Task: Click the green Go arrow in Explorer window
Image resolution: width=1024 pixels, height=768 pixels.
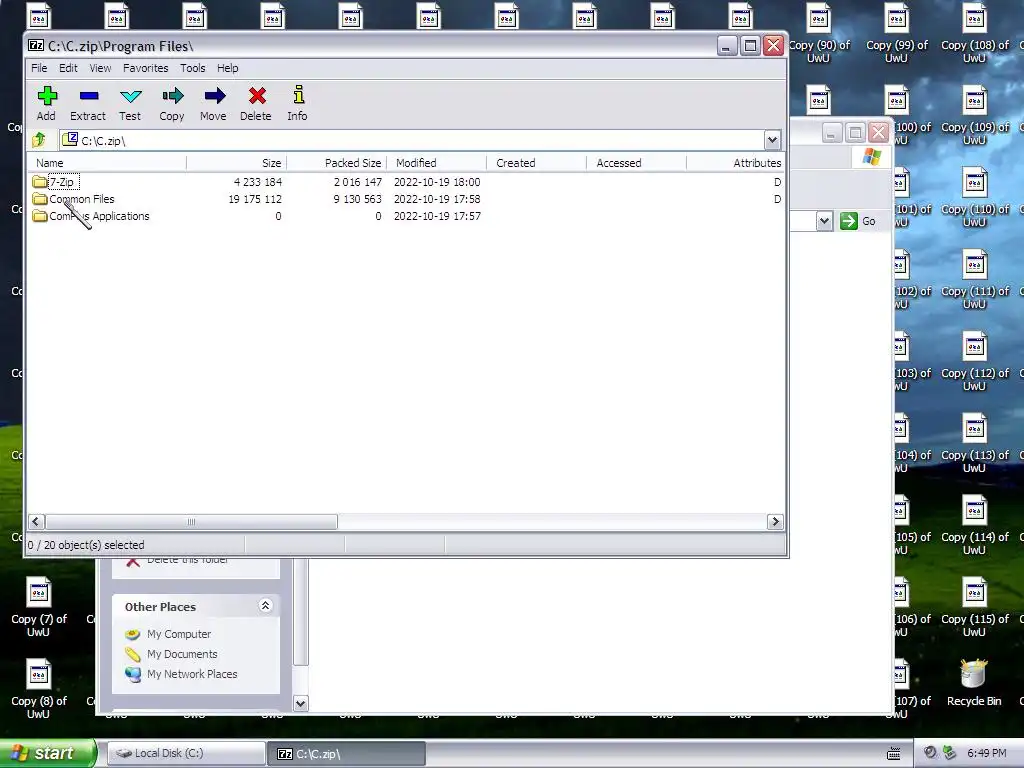Action: pyautogui.click(x=848, y=221)
